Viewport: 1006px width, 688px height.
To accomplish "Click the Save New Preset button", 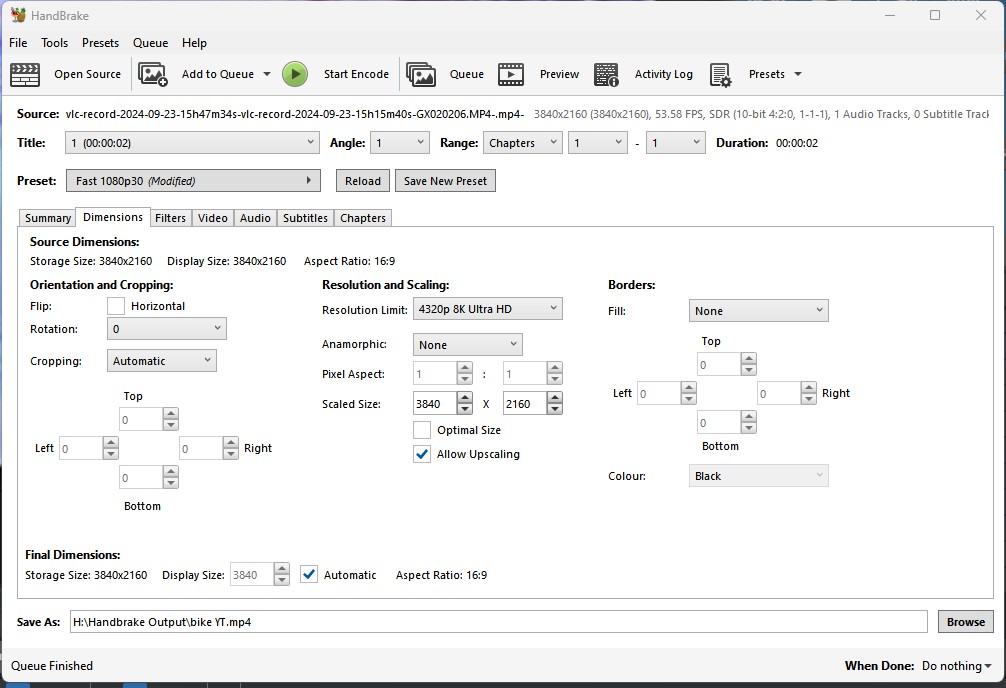I will tap(445, 181).
